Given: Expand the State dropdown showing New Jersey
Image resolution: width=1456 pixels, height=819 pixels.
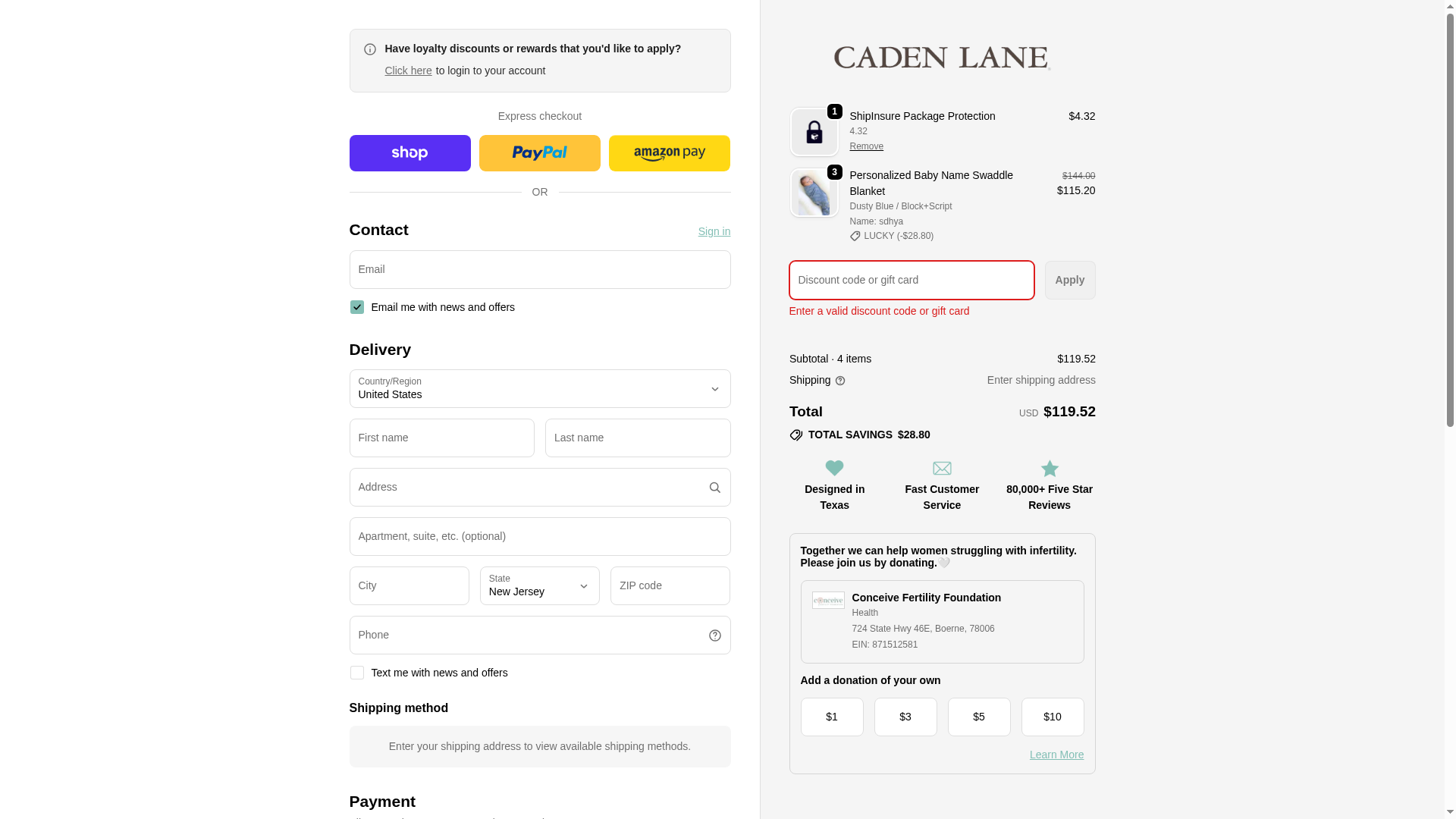Looking at the screenshot, I should pos(539,585).
